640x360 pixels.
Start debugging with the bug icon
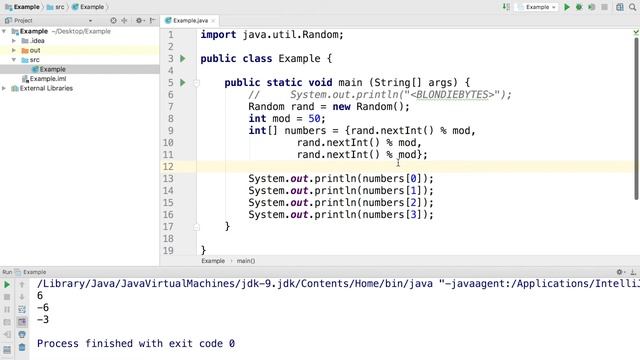click(x=579, y=7)
